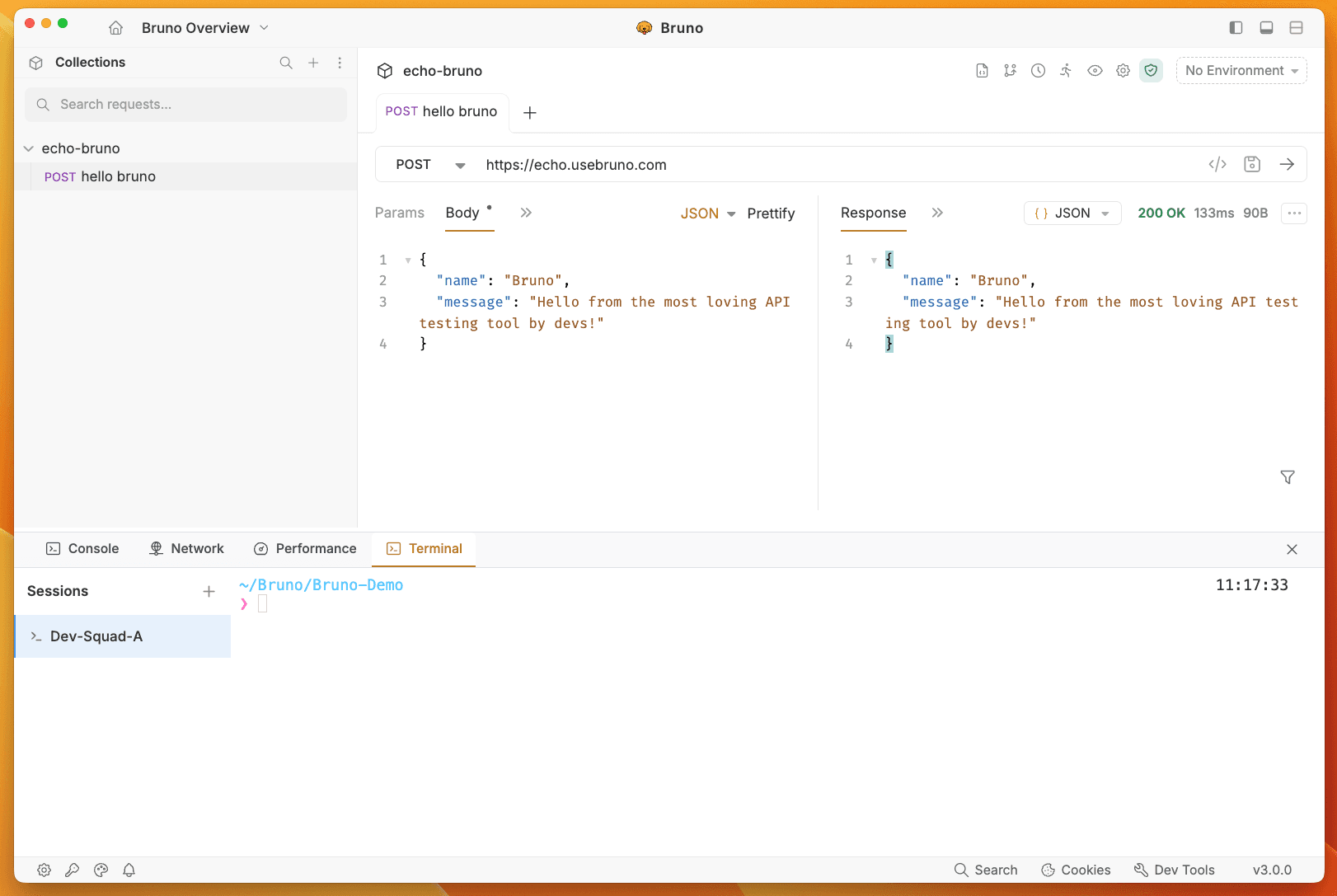This screenshot has height=896, width=1337.
Task: Click the Prettify button
Action: click(771, 213)
